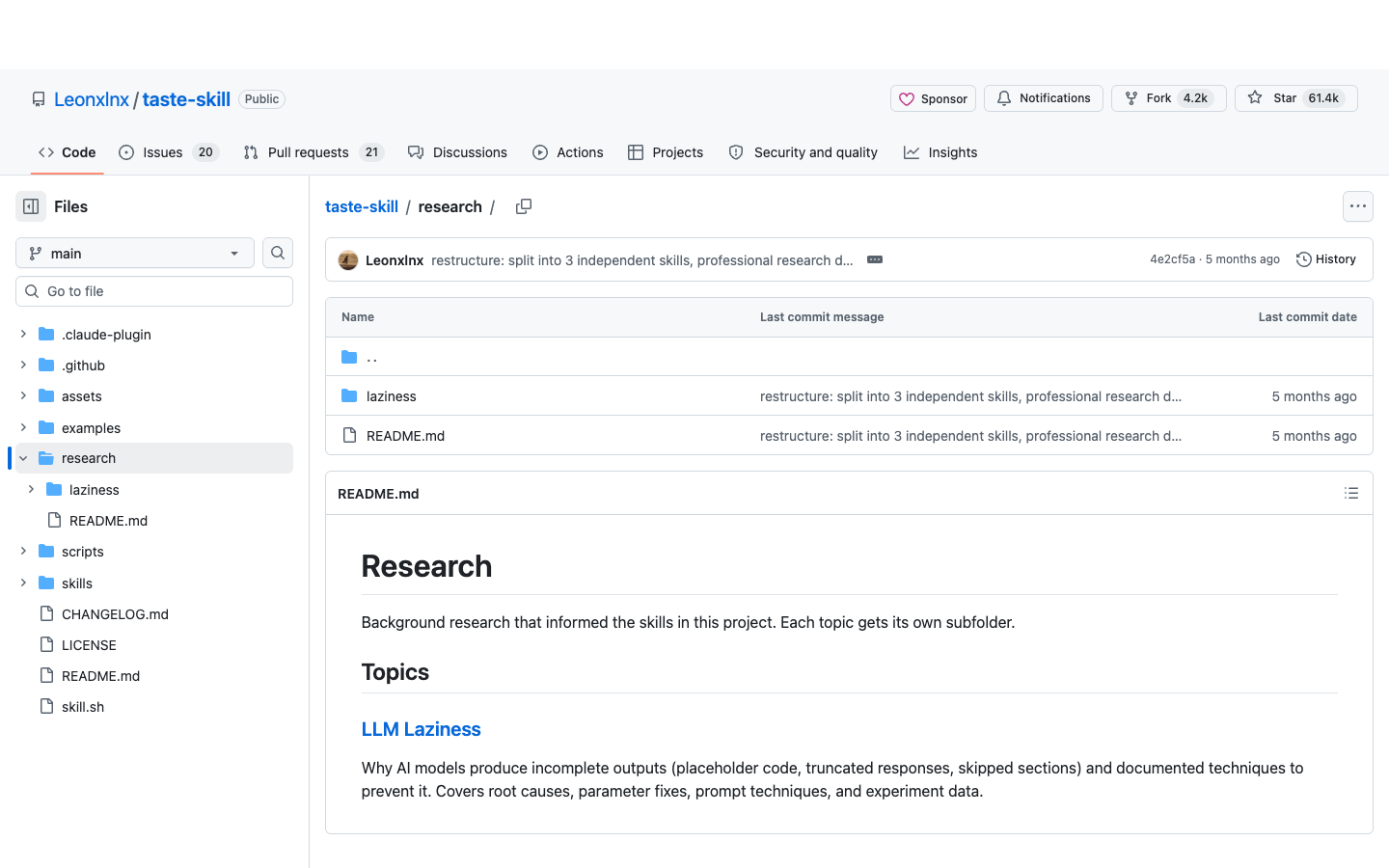
Task: Click the Sponsor heart button
Action: pos(933,98)
